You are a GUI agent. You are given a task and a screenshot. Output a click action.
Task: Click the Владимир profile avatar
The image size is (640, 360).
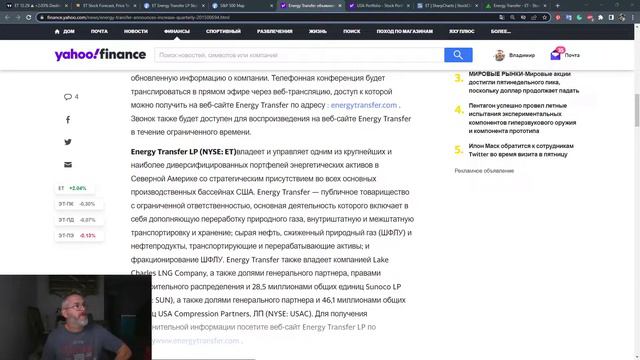[499, 55]
